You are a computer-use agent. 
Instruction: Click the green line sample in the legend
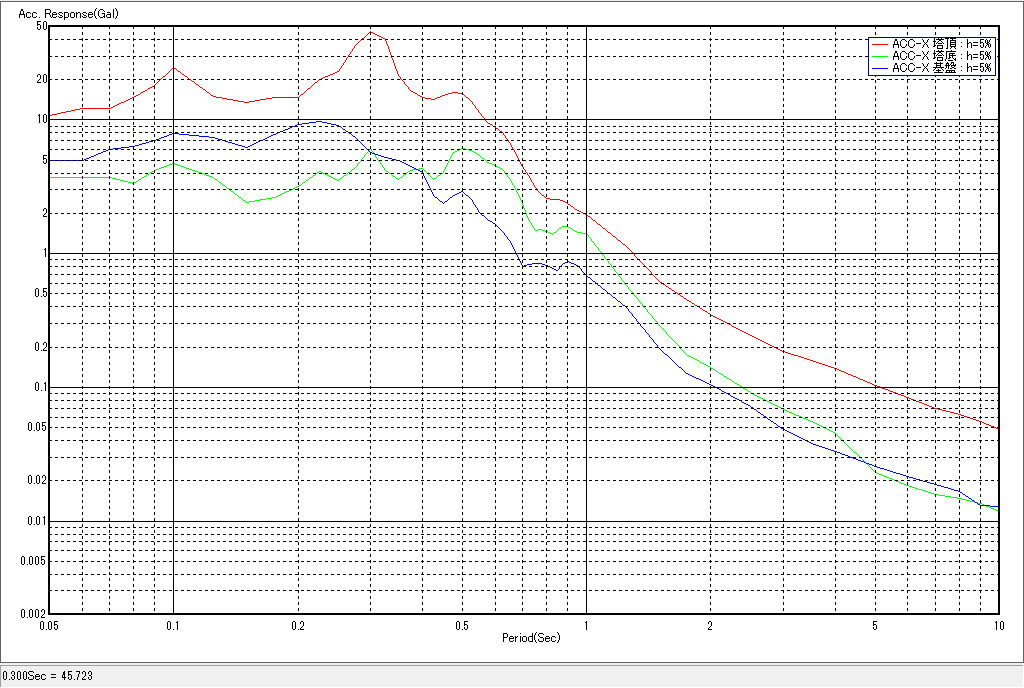879,56
